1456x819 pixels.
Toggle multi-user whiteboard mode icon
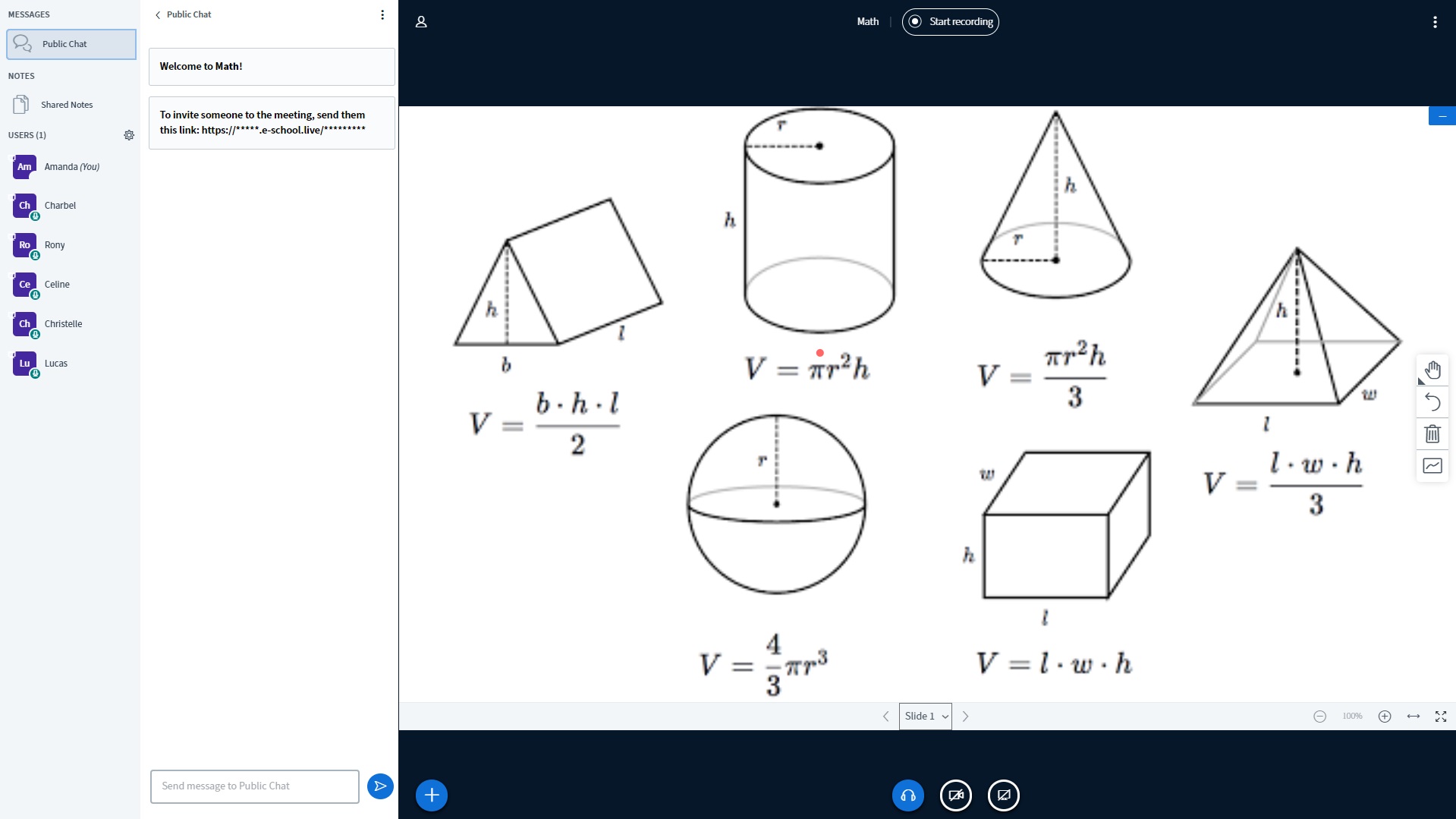click(x=1432, y=466)
